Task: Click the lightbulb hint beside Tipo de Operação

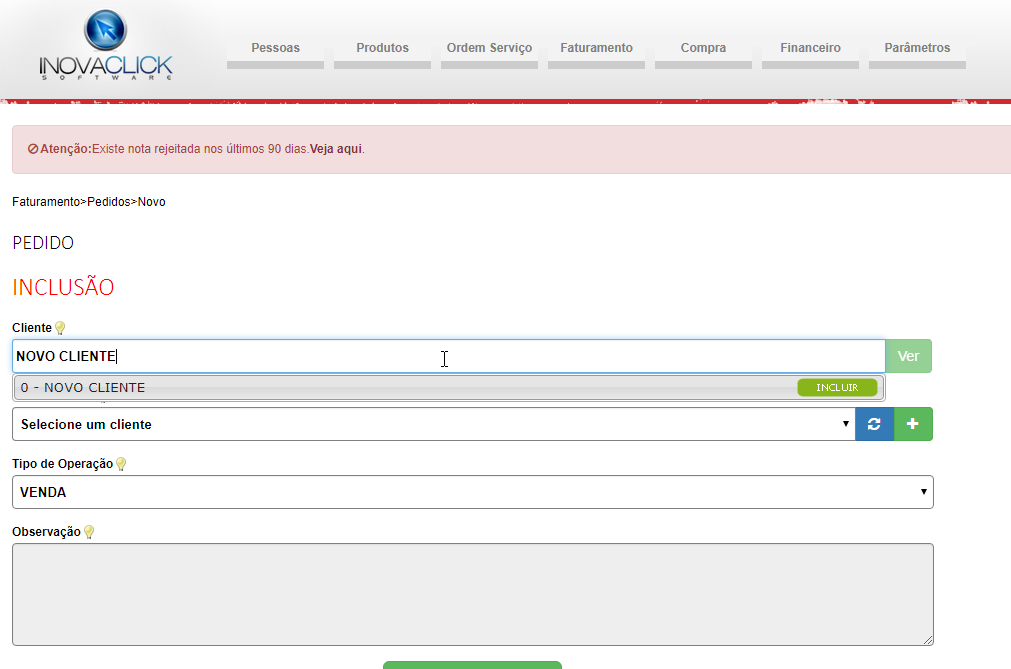Action: coord(121,464)
